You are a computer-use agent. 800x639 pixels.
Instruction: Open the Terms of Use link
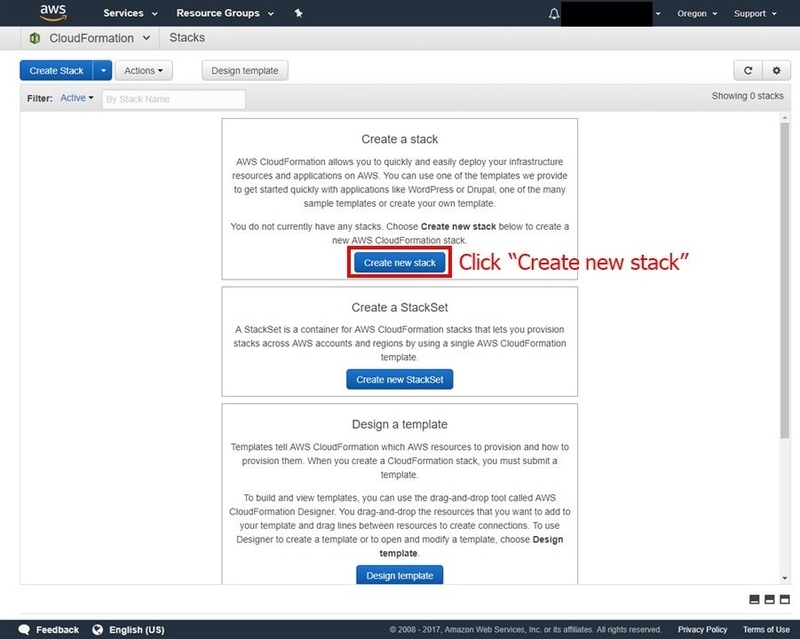pyautogui.click(x=766, y=629)
